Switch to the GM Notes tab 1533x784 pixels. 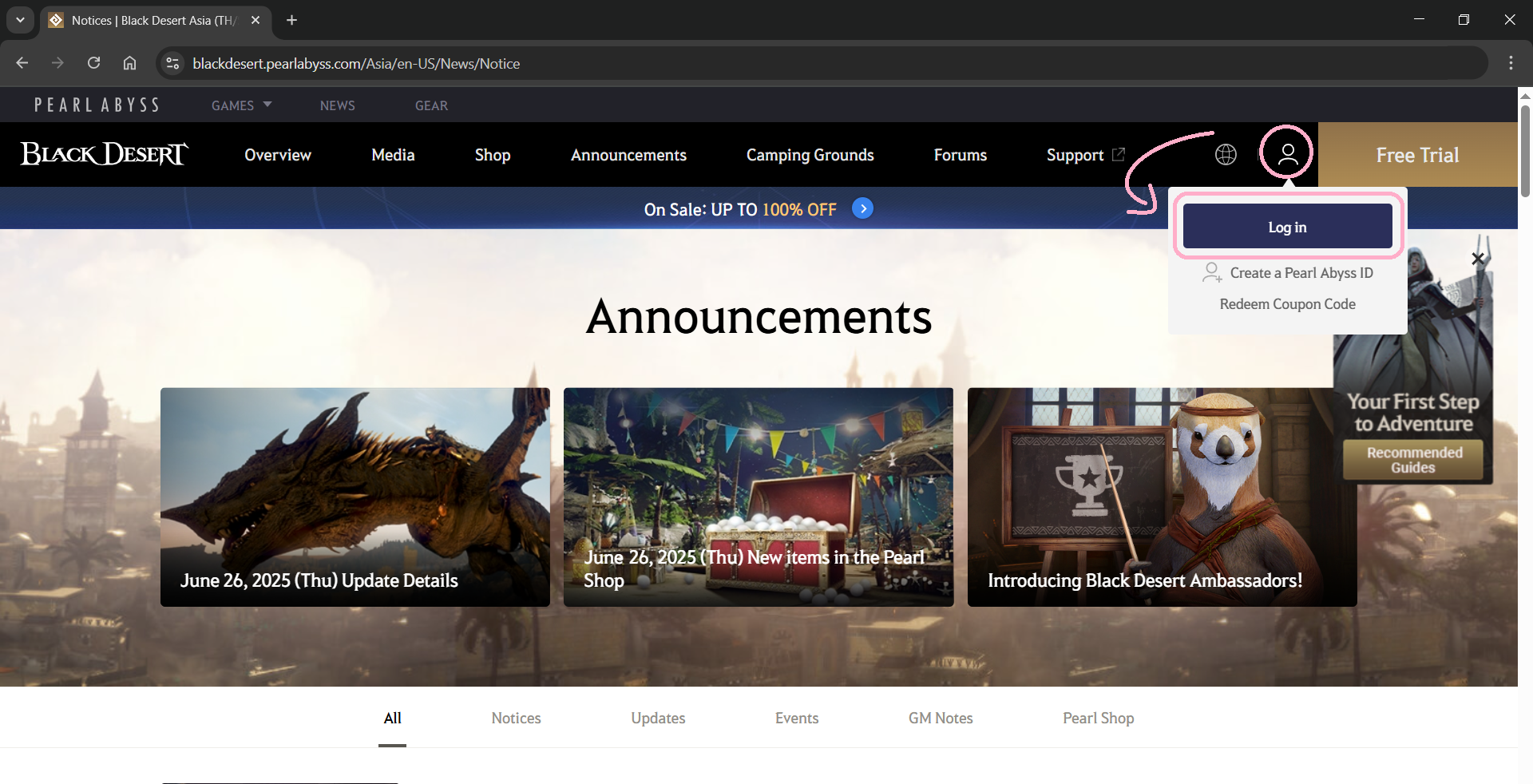coord(941,718)
